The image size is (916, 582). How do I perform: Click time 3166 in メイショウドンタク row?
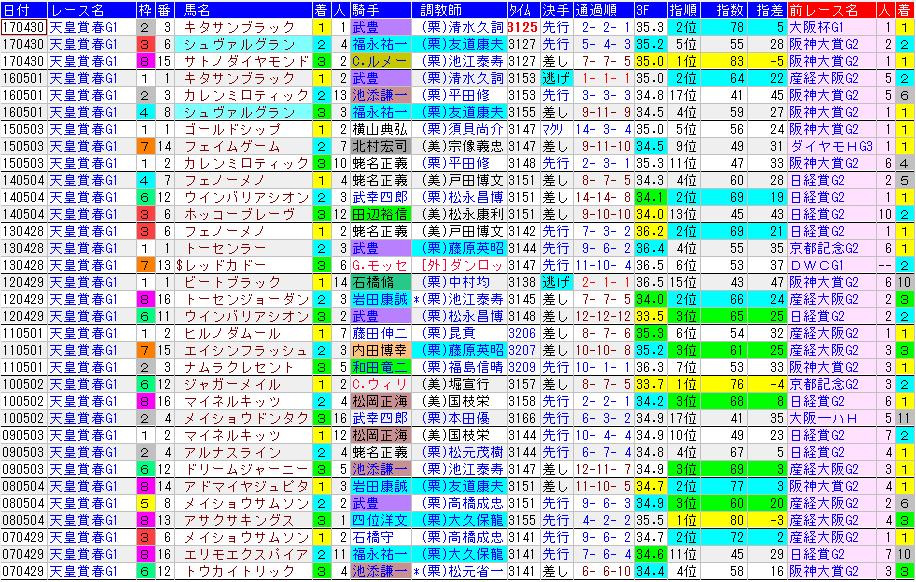coord(522,418)
